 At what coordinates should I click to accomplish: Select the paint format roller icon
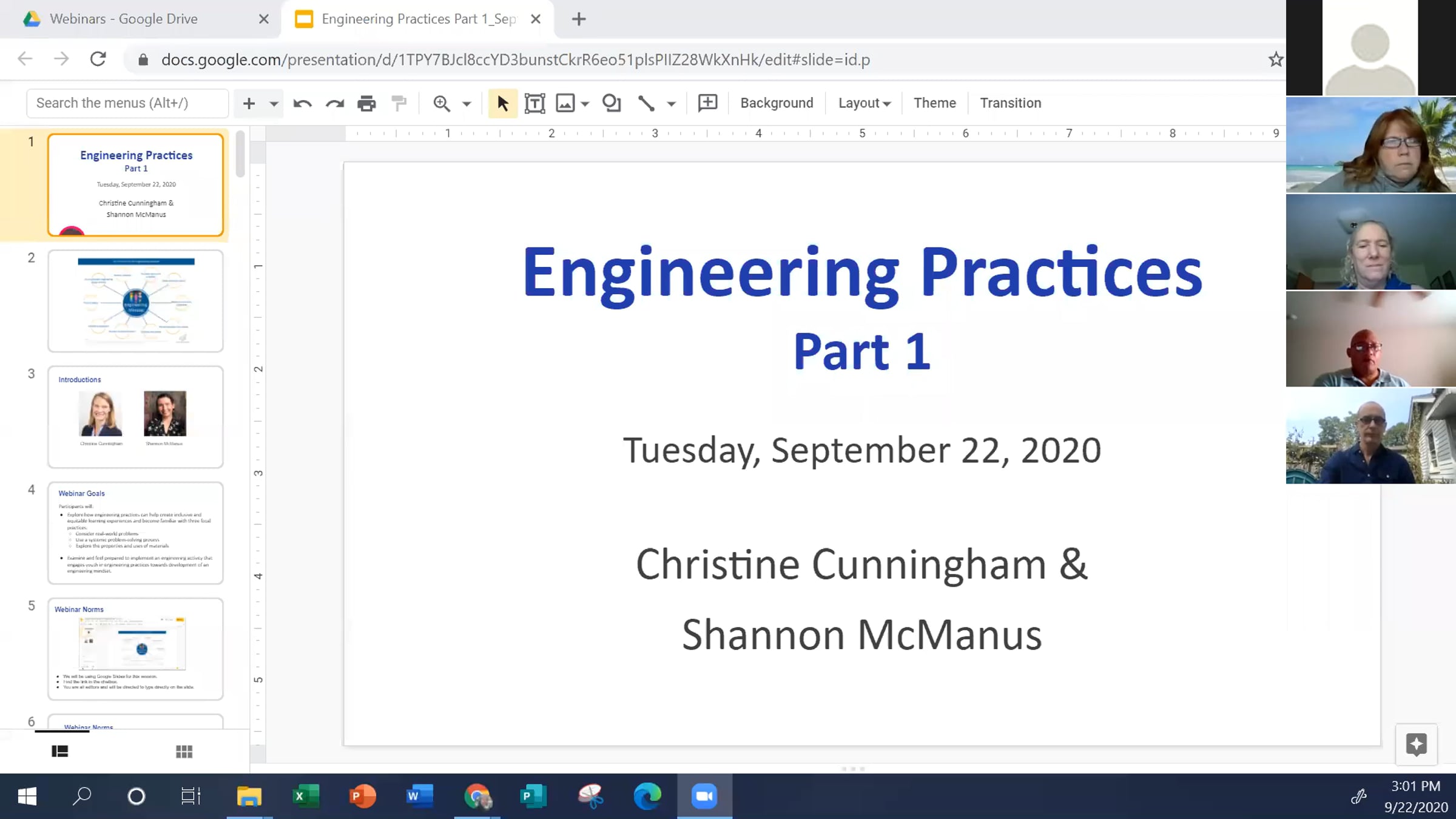pos(399,104)
